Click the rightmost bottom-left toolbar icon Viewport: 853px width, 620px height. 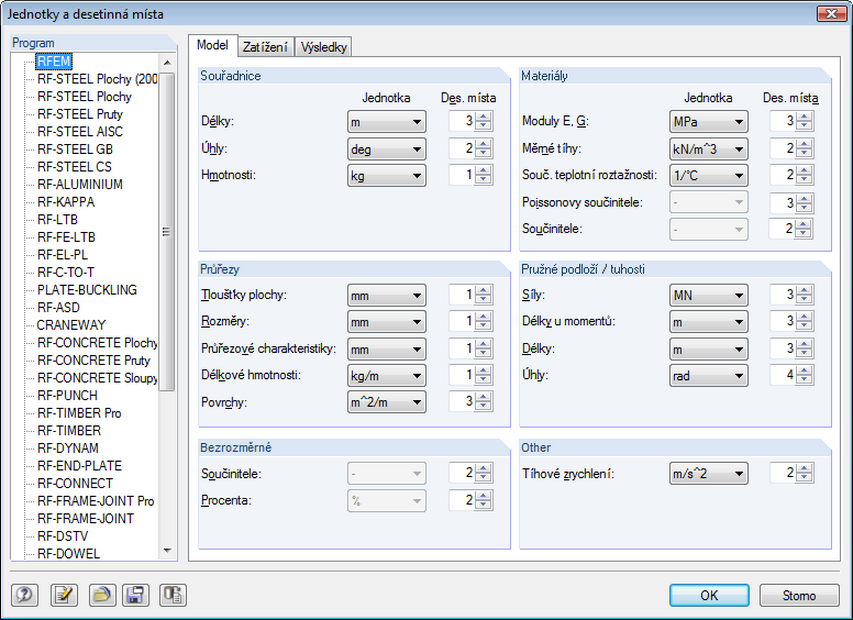click(173, 595)
